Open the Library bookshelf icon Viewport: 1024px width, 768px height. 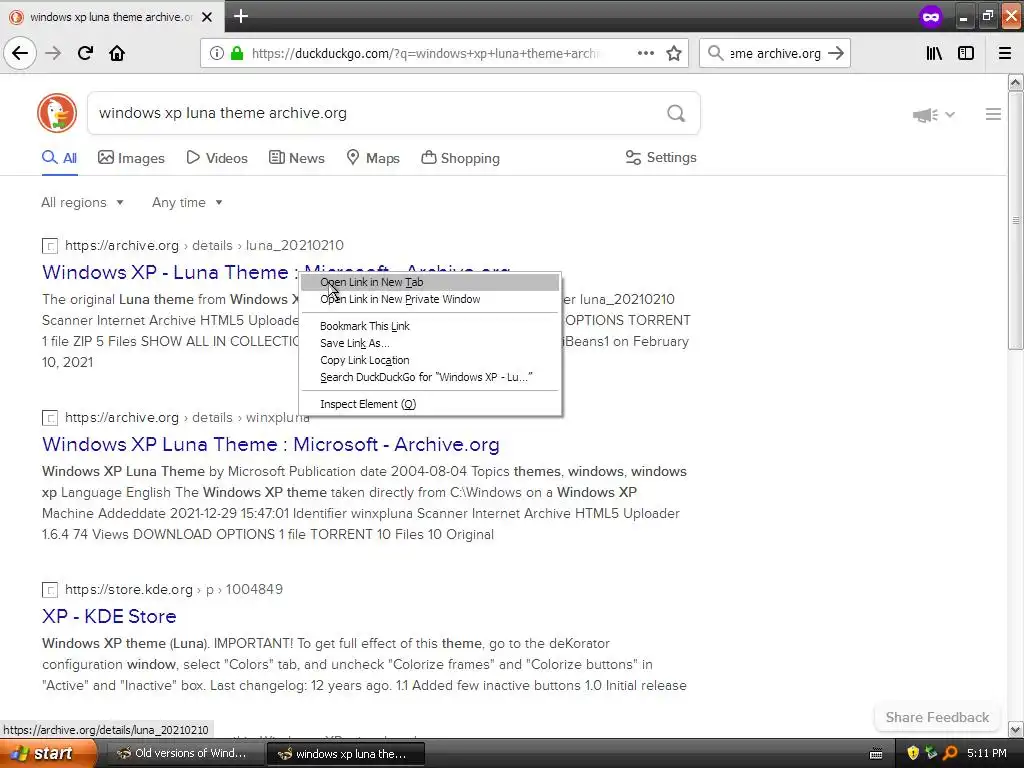(934, 53)
